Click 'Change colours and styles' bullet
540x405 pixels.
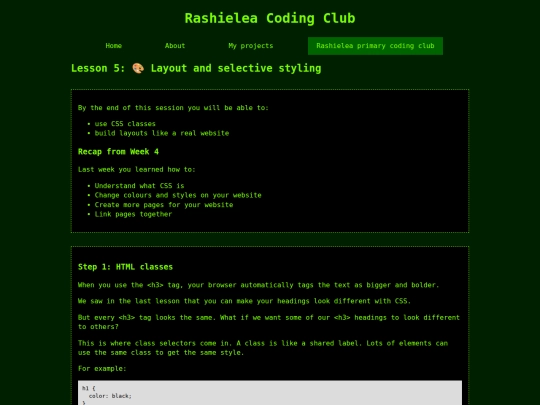click(x=178, y=195)
